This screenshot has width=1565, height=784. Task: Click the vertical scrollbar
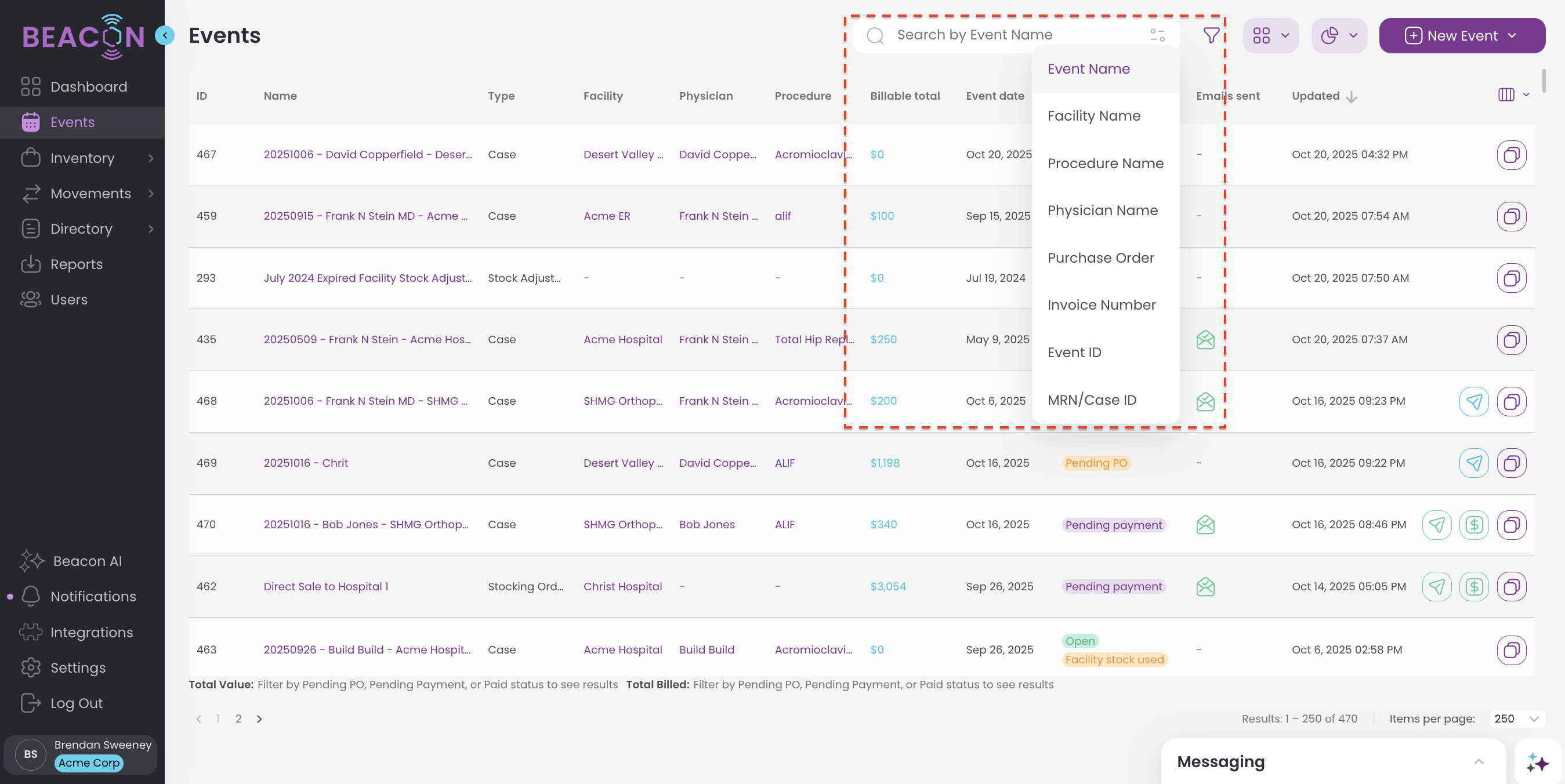pos(1543,82)
